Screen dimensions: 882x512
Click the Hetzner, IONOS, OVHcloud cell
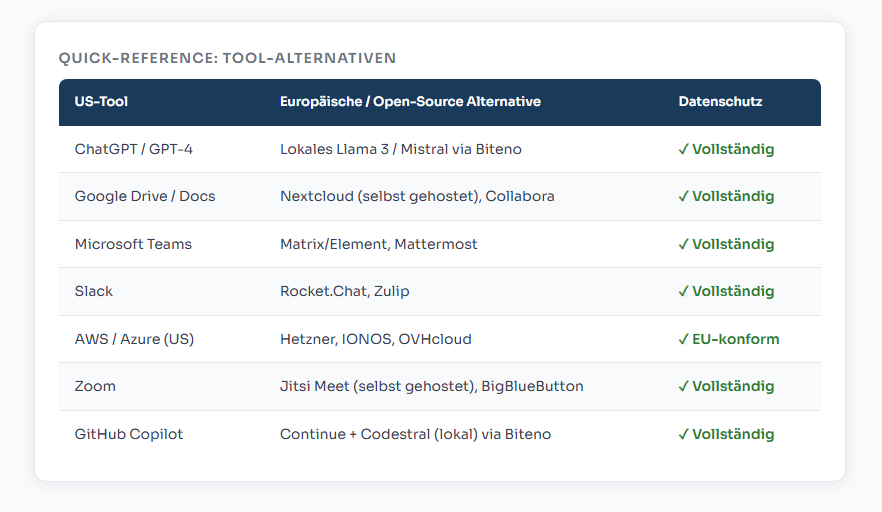(x=375, y=339)
